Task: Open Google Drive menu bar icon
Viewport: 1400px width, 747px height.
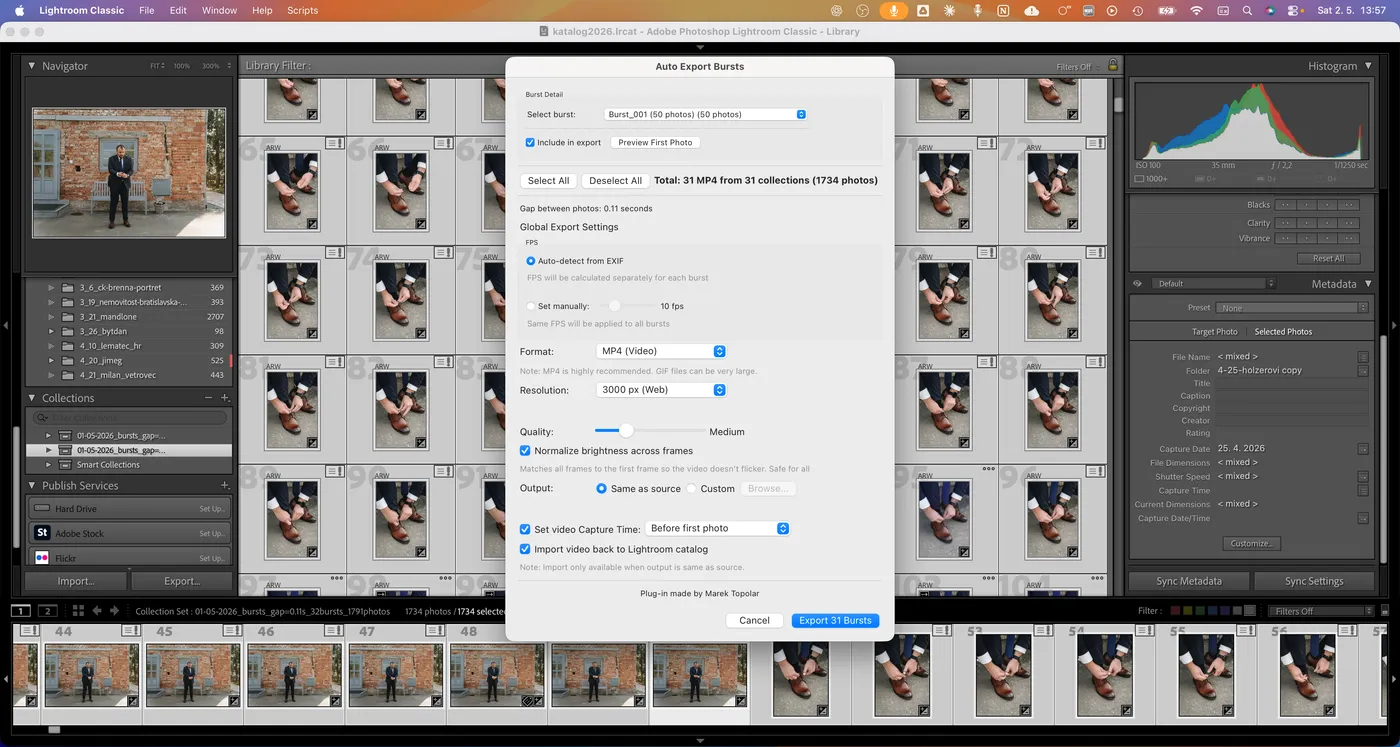Action: [x=922, y=10]
